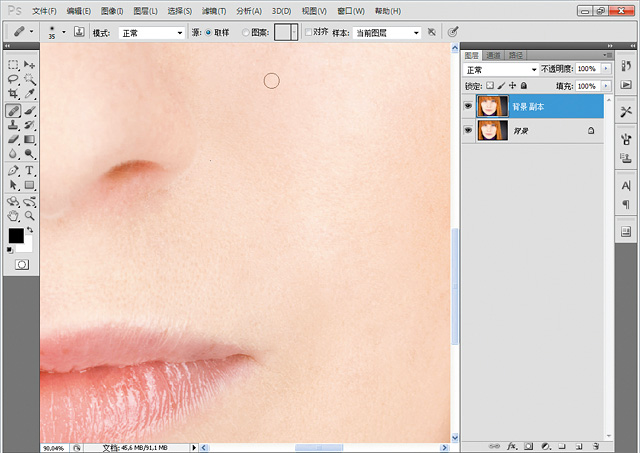Toggle lock transparent pixels

click(x=490, y=86)
